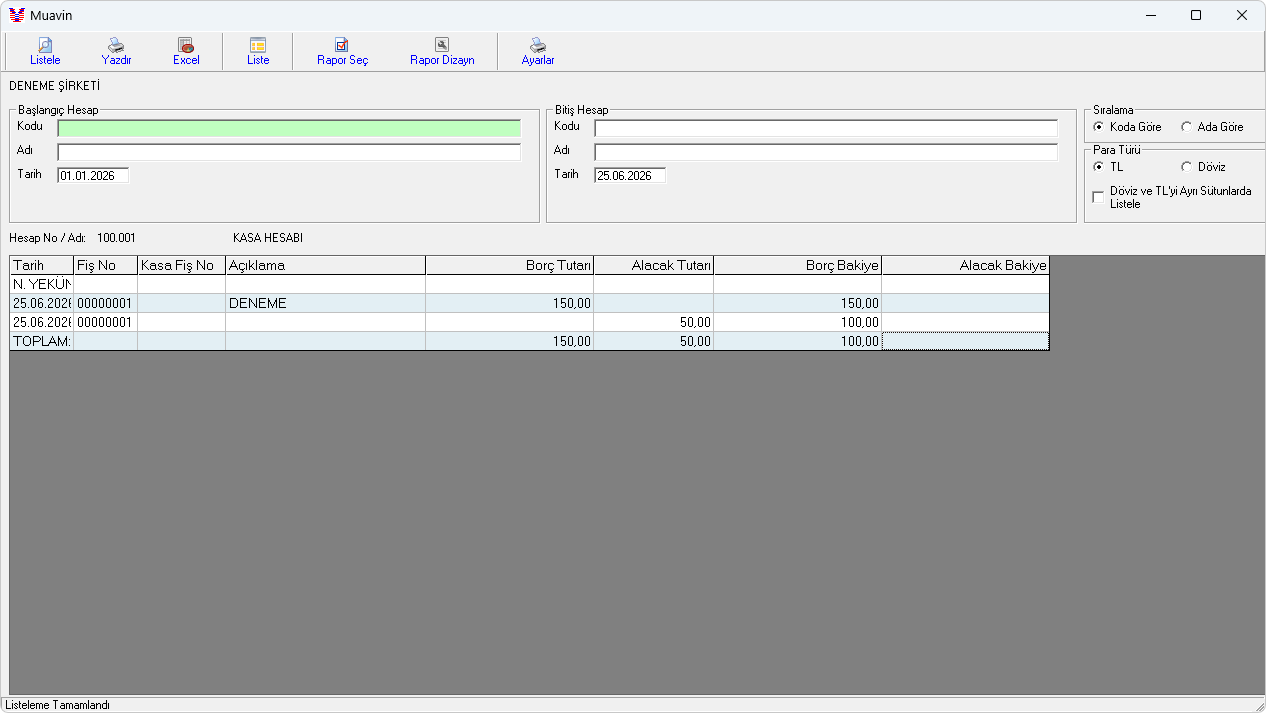Select the Rapor Seç icon
The height and width of the screenshot is (713, 1266).
tap(342, 45)
